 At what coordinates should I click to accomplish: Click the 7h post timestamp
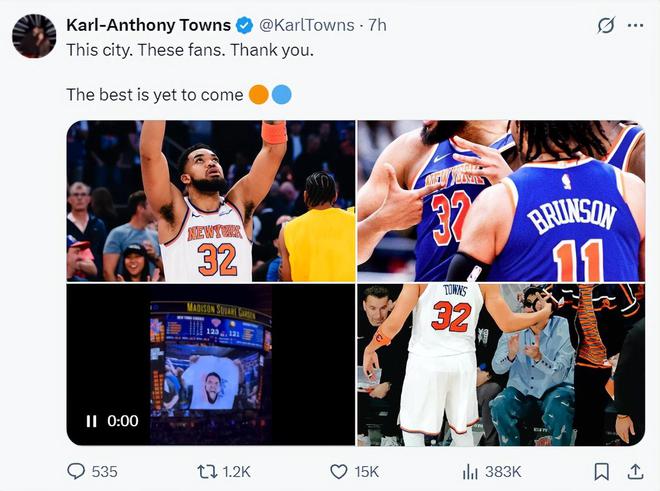pos(377,25)
